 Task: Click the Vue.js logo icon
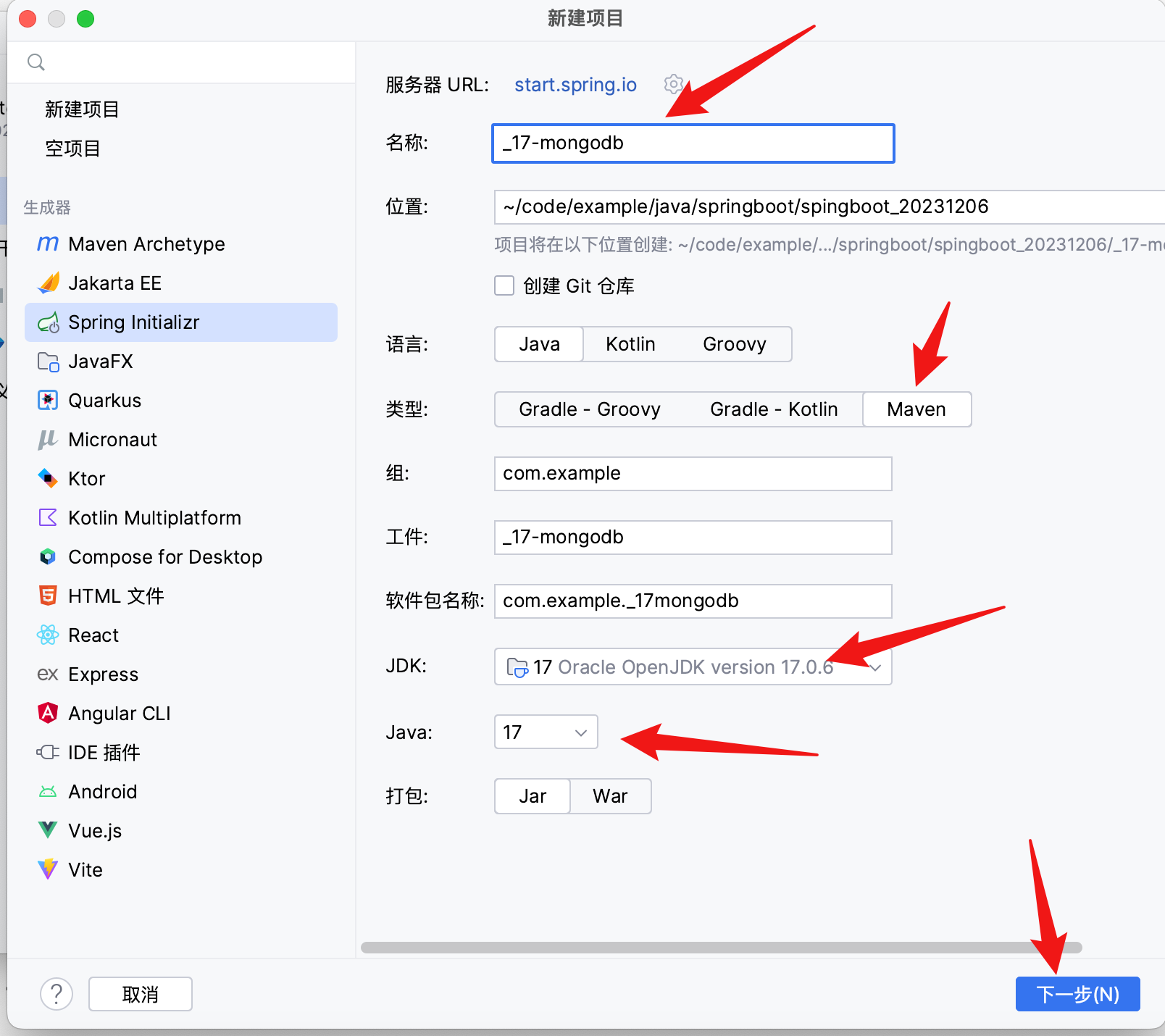click(48, 831)
